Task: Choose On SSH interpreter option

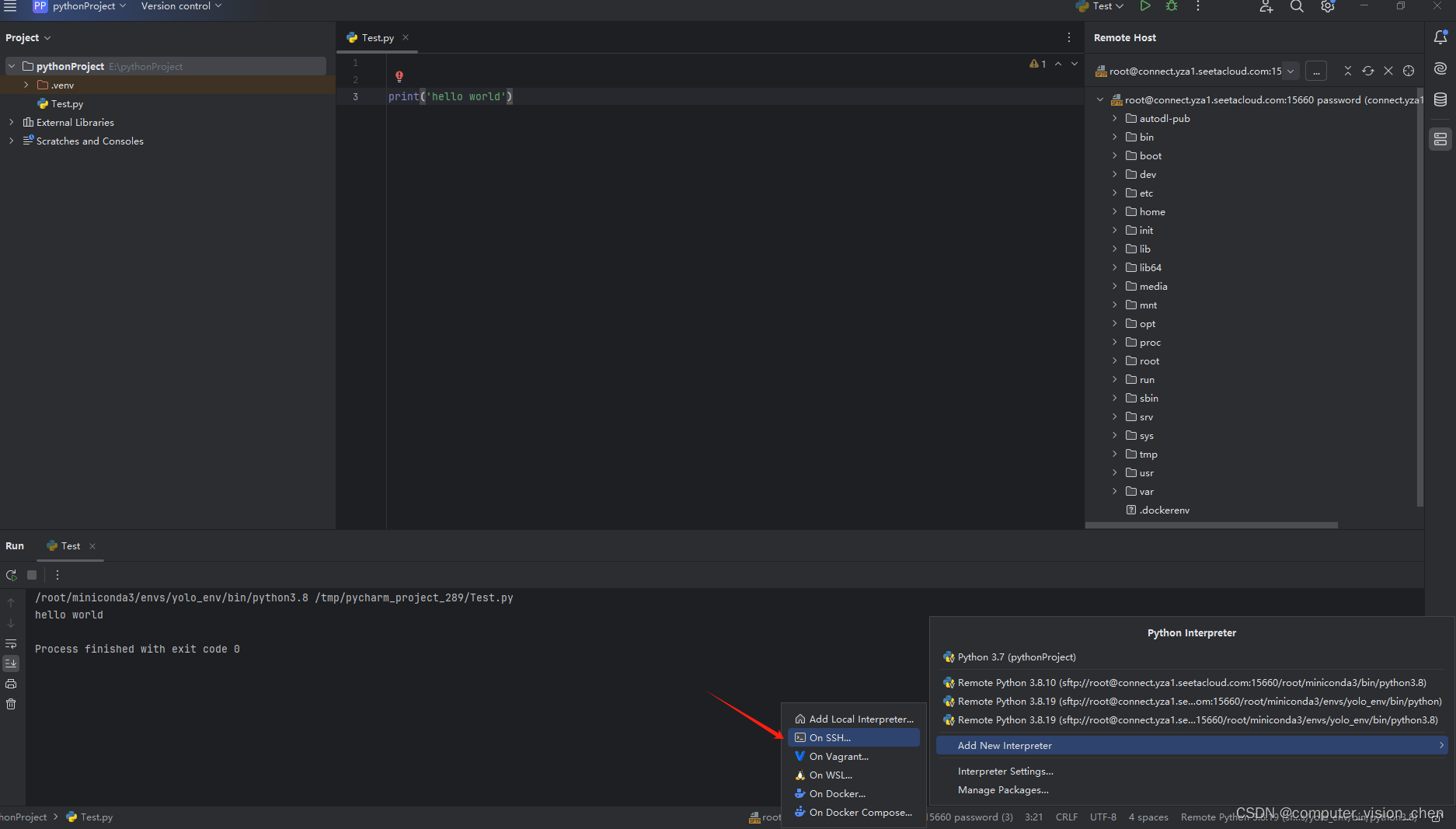Action: (854, 737)
